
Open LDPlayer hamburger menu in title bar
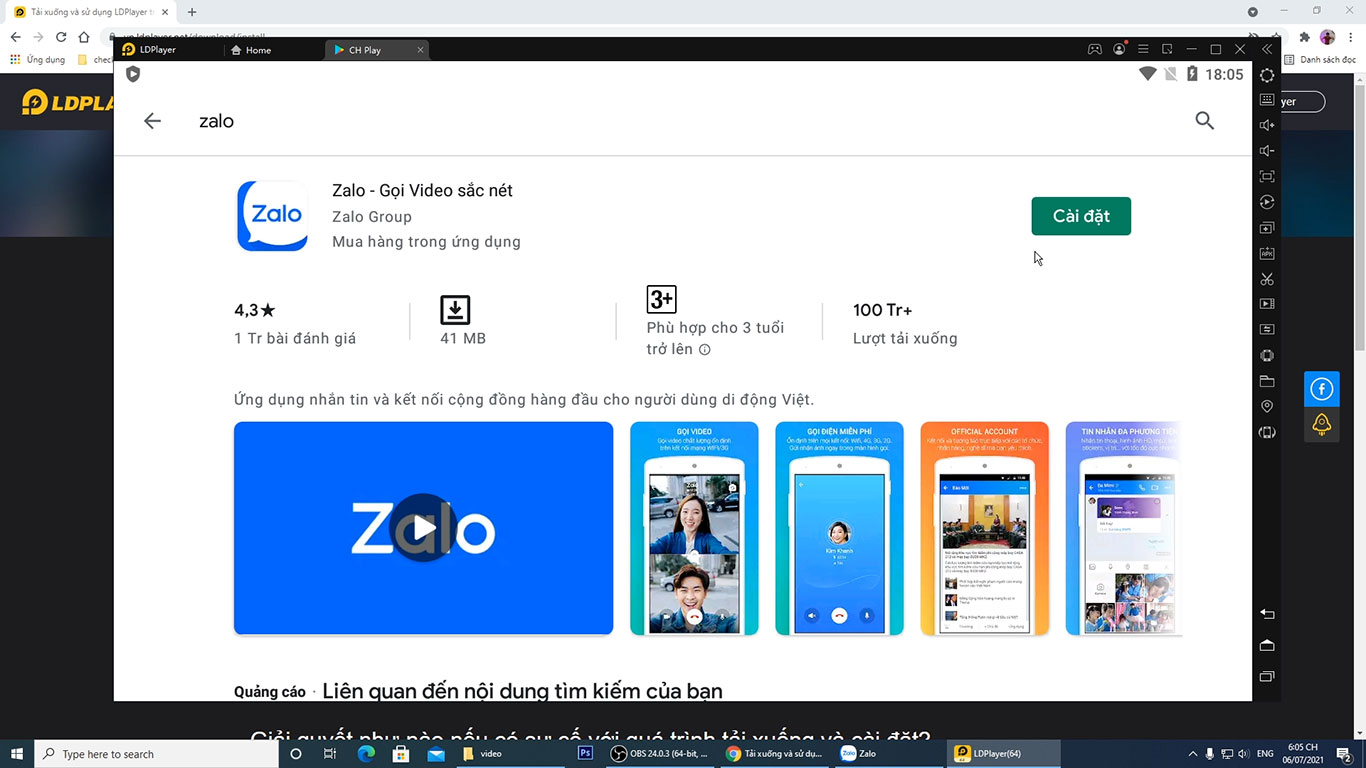coord(1143,49)
